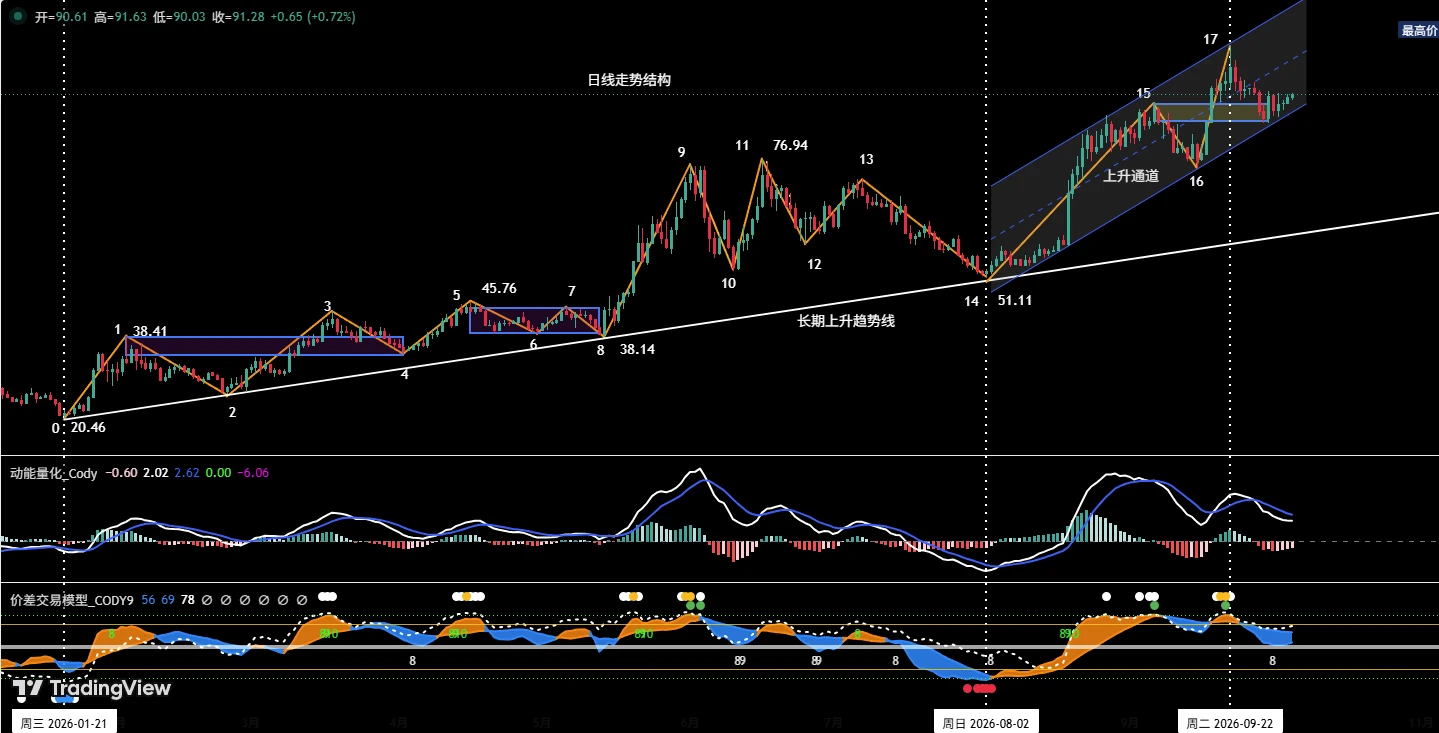
Task: Click the first ∅ value in CODY9 legend
Action: pyautogui.click(x=207, y=600)
